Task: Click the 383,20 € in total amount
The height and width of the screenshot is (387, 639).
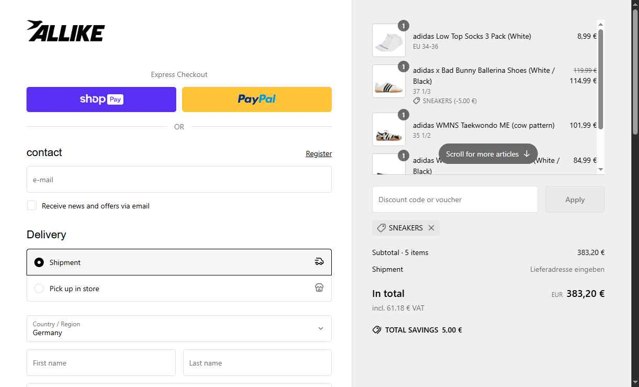Action: [x=585, y=294]
